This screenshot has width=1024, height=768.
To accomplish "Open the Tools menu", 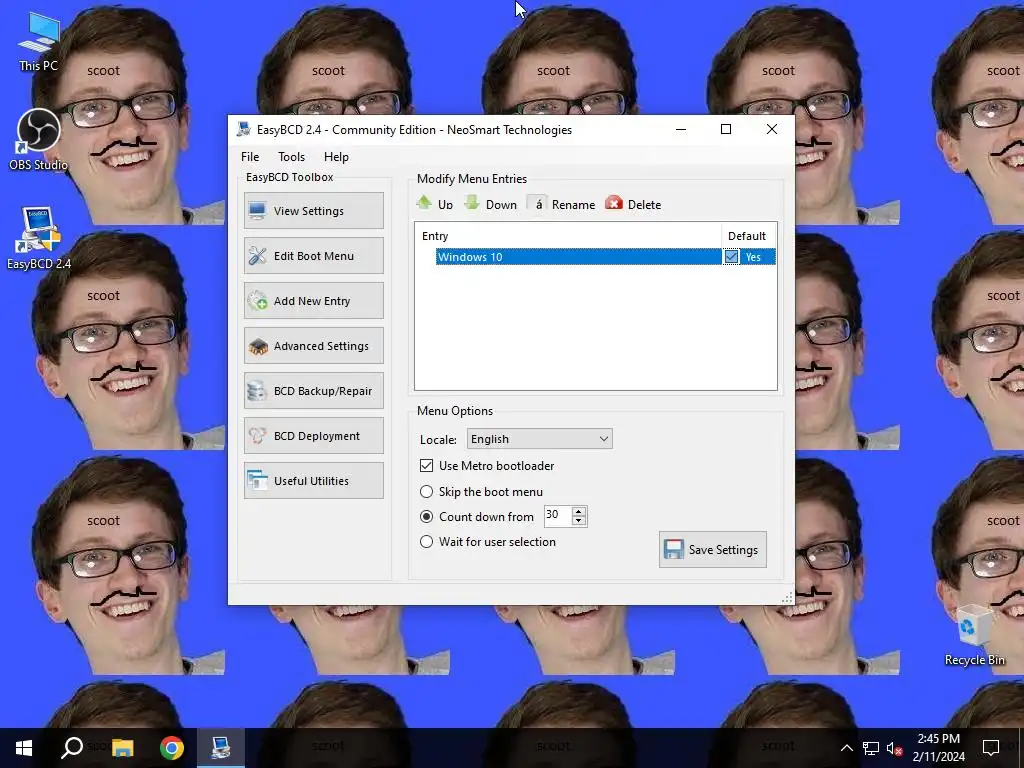I will click(x=291, y=157).
